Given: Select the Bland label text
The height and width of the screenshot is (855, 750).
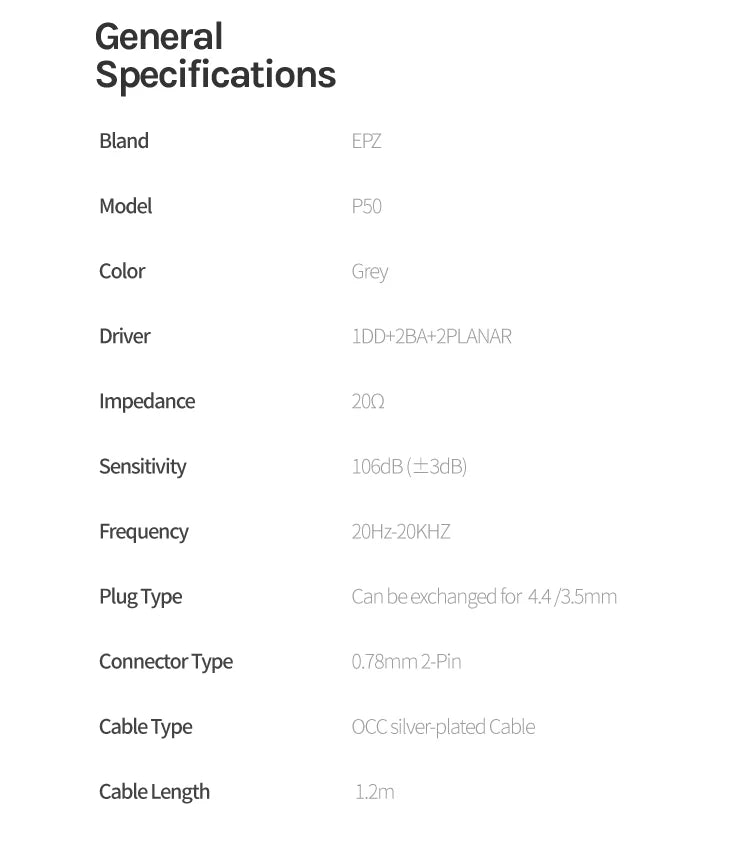Looking at the screenshot, I should (x=124, y=141).
